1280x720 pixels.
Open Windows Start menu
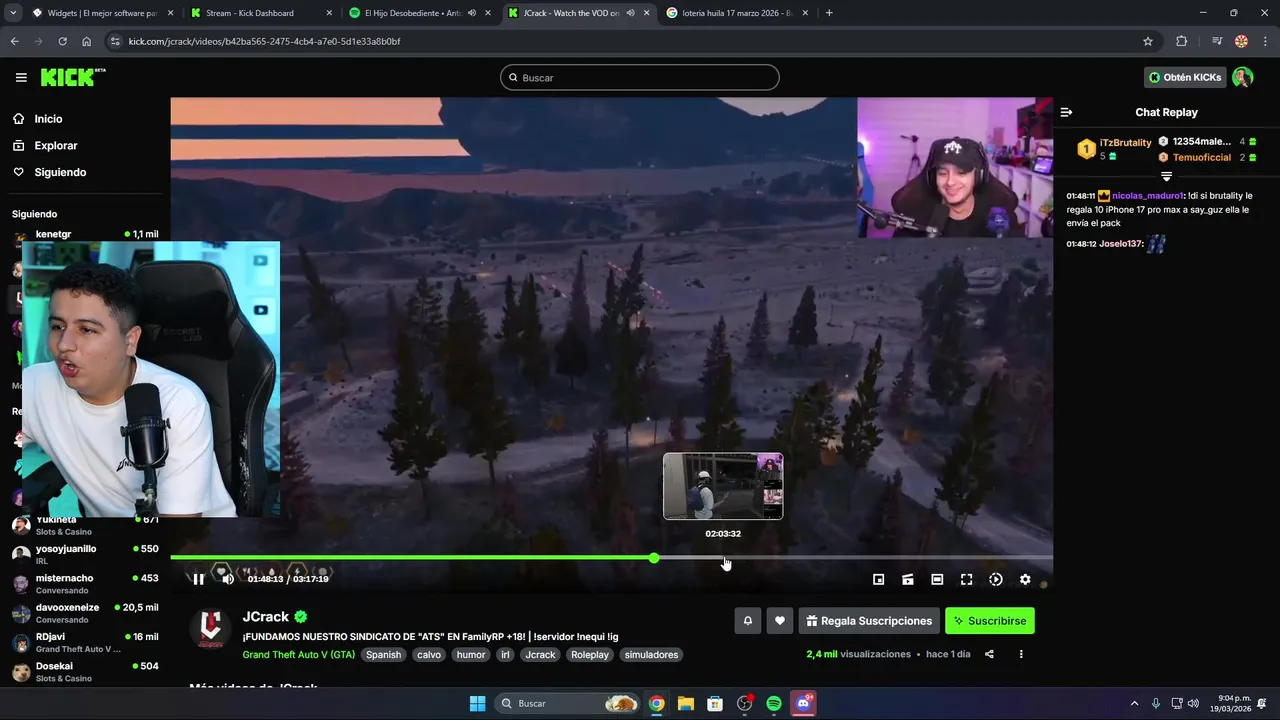478,703
